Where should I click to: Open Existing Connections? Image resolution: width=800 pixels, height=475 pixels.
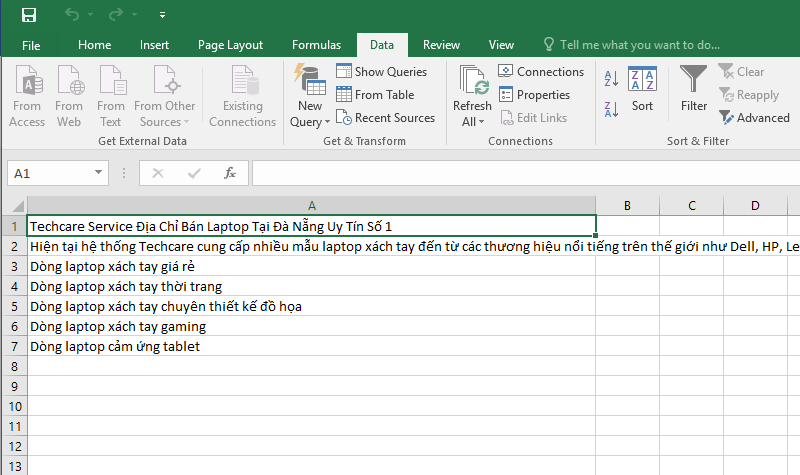242,96
